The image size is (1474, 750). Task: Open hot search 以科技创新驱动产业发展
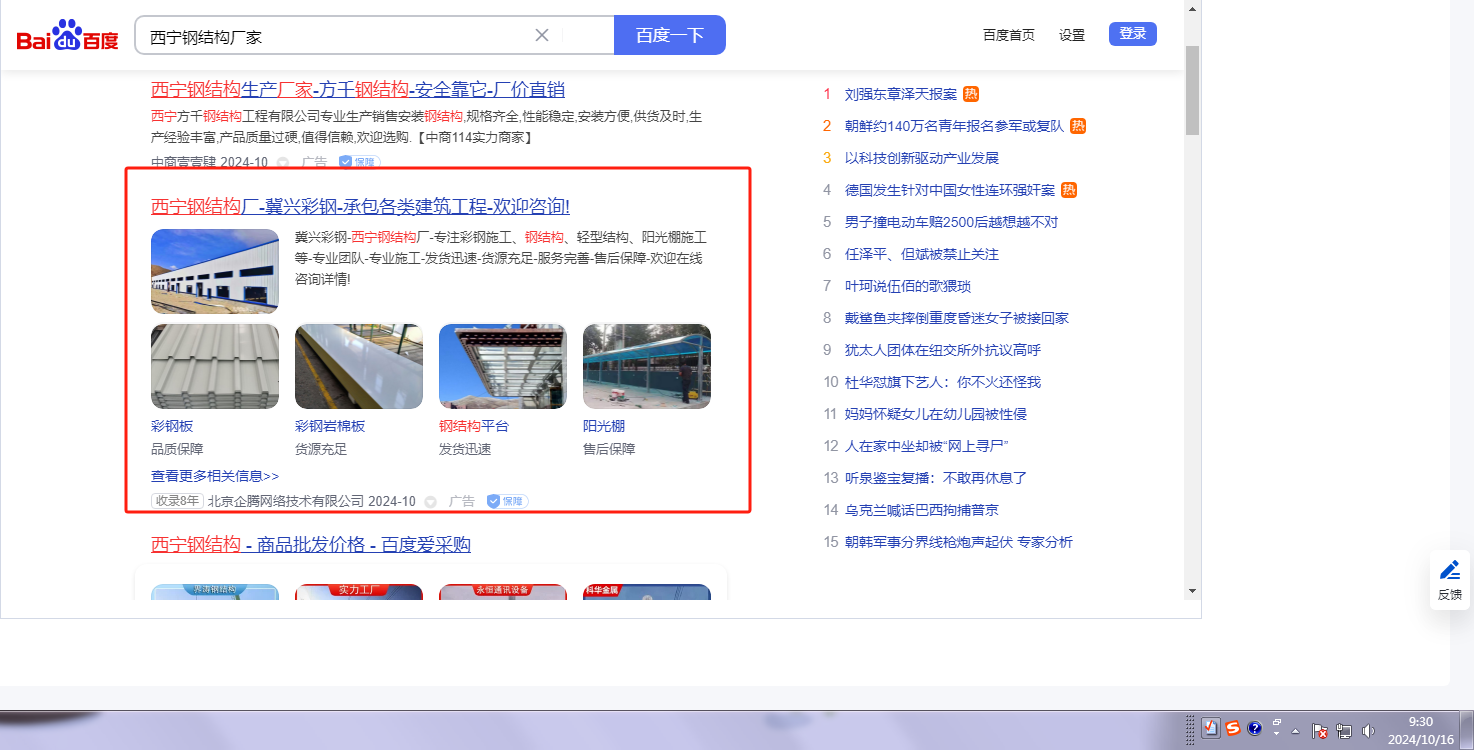click(x=921, y=158)
